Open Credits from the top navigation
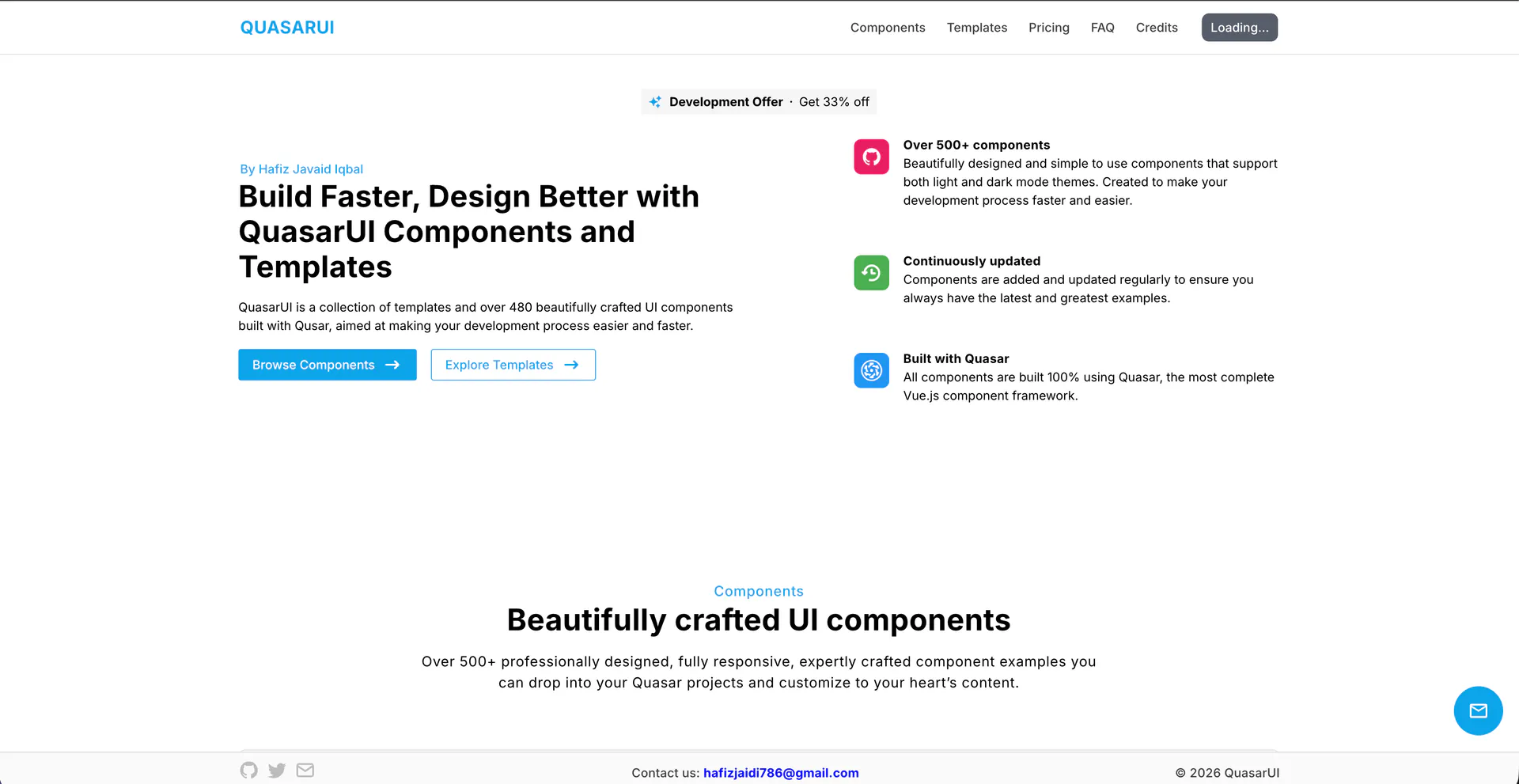 [1157, 28]
